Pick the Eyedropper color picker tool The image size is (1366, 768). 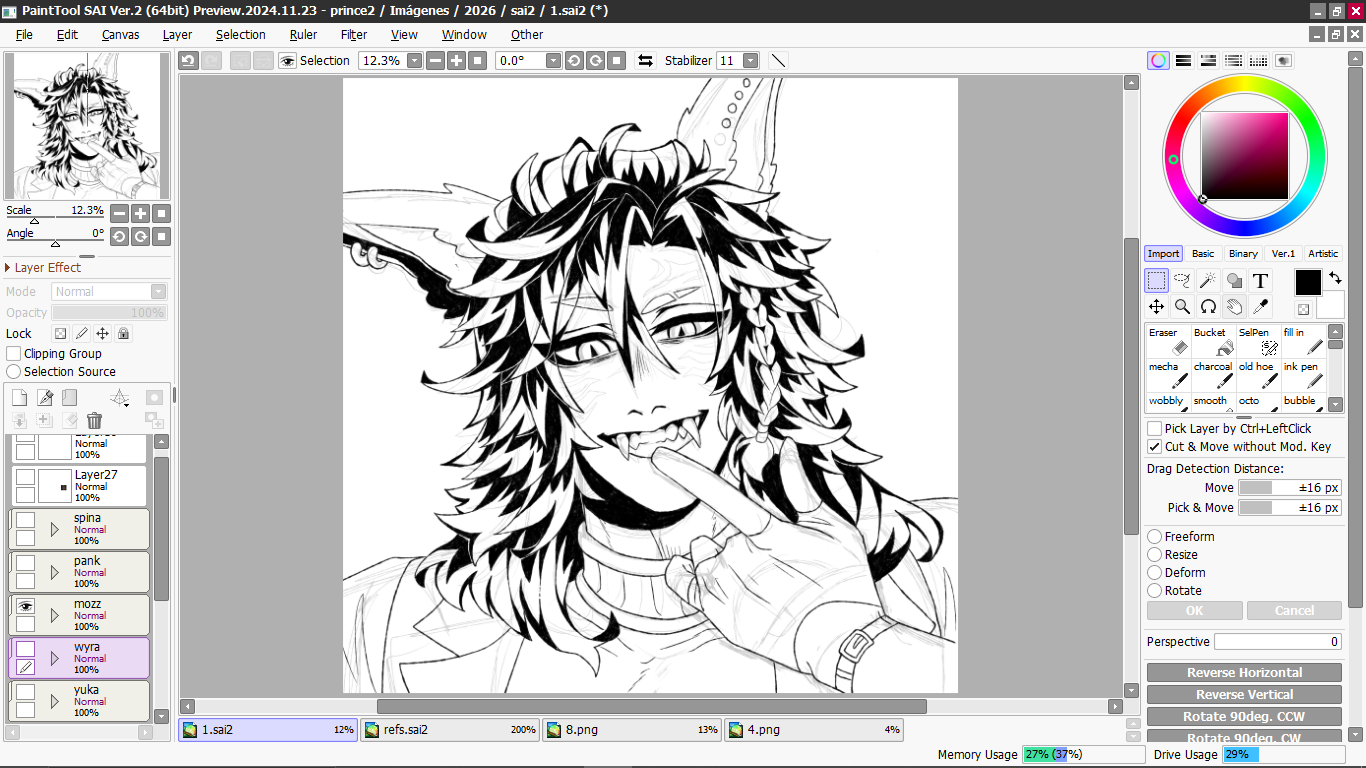(1260, 307)
